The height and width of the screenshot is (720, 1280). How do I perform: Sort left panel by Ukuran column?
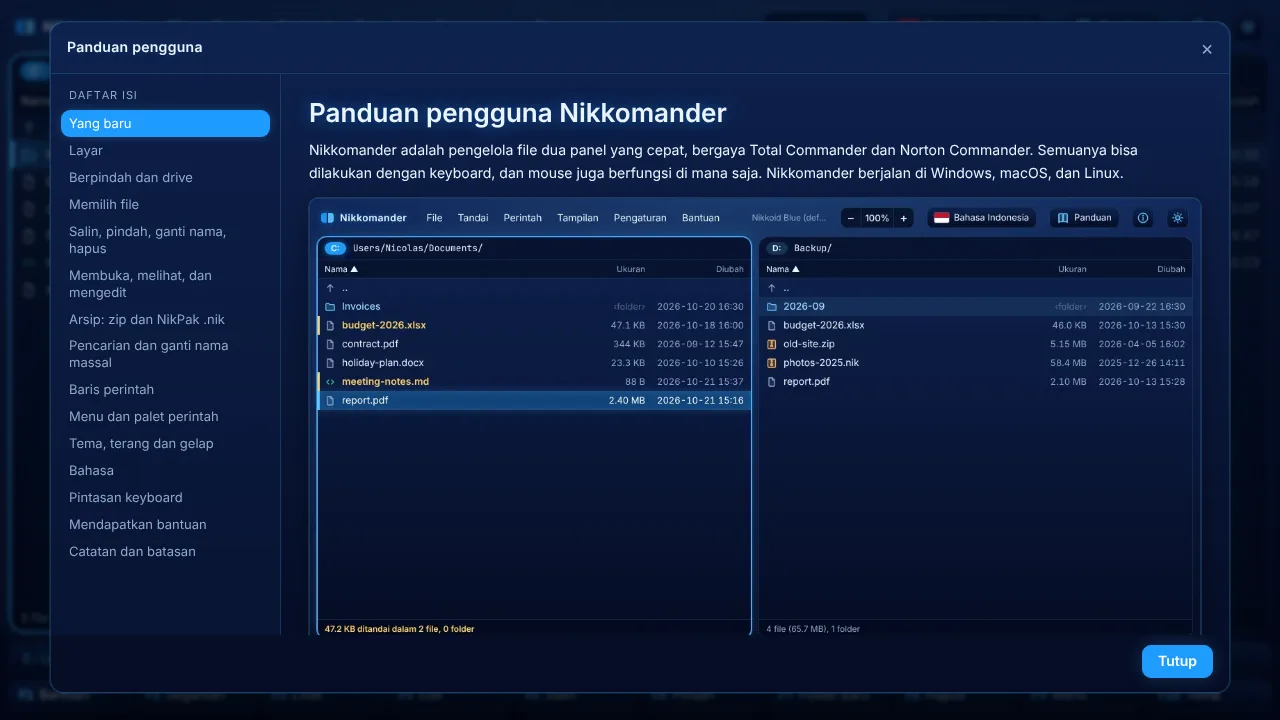click(x=631, y=269)
